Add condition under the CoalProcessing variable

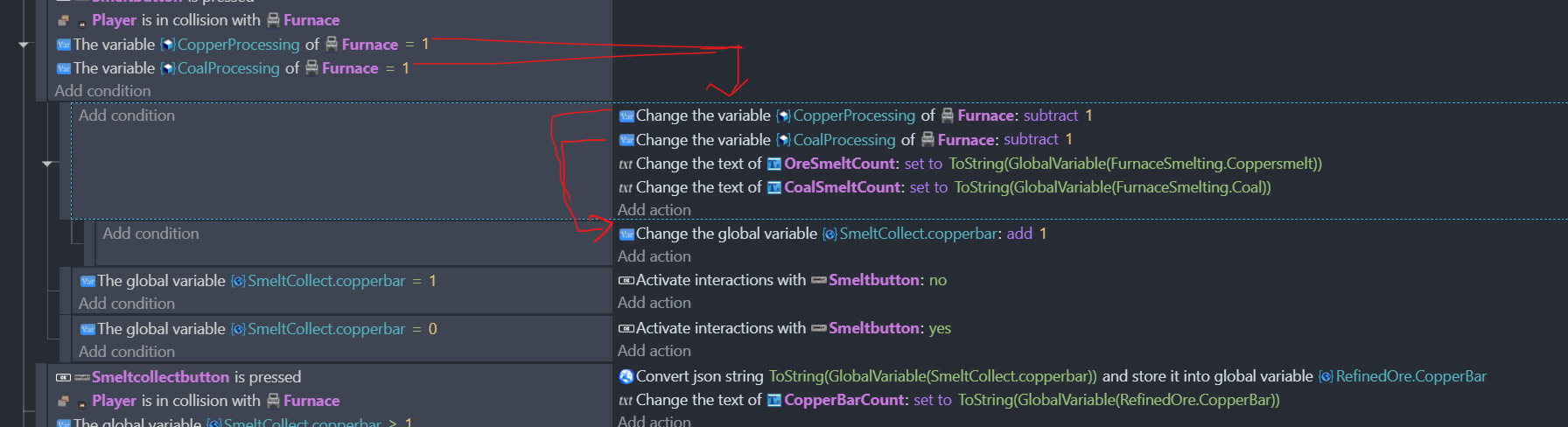click(x=102, y=91)
